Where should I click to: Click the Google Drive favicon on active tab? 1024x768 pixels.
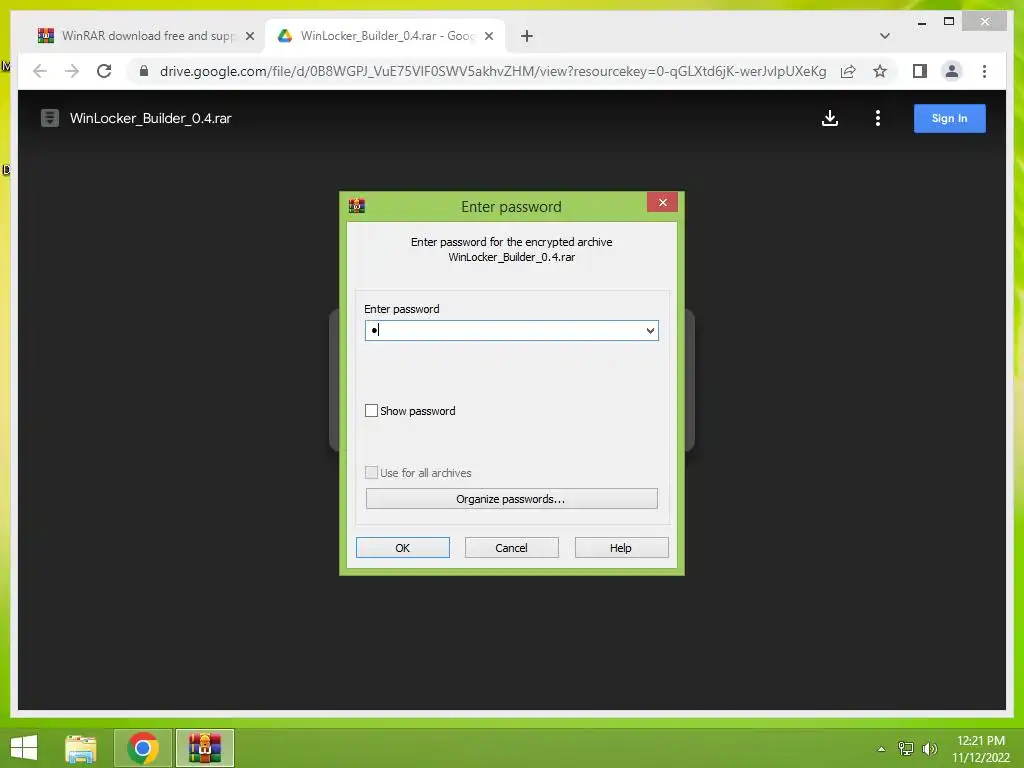[x=285, y=36]
